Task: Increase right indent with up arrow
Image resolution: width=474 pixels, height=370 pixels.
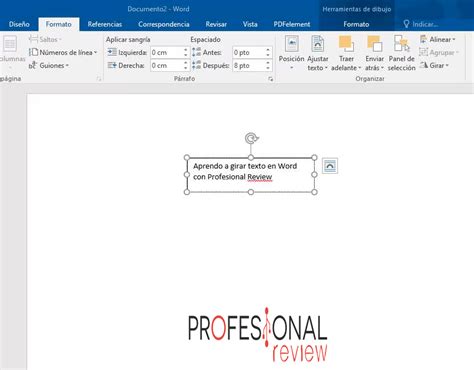Action: tap(186, 63)
